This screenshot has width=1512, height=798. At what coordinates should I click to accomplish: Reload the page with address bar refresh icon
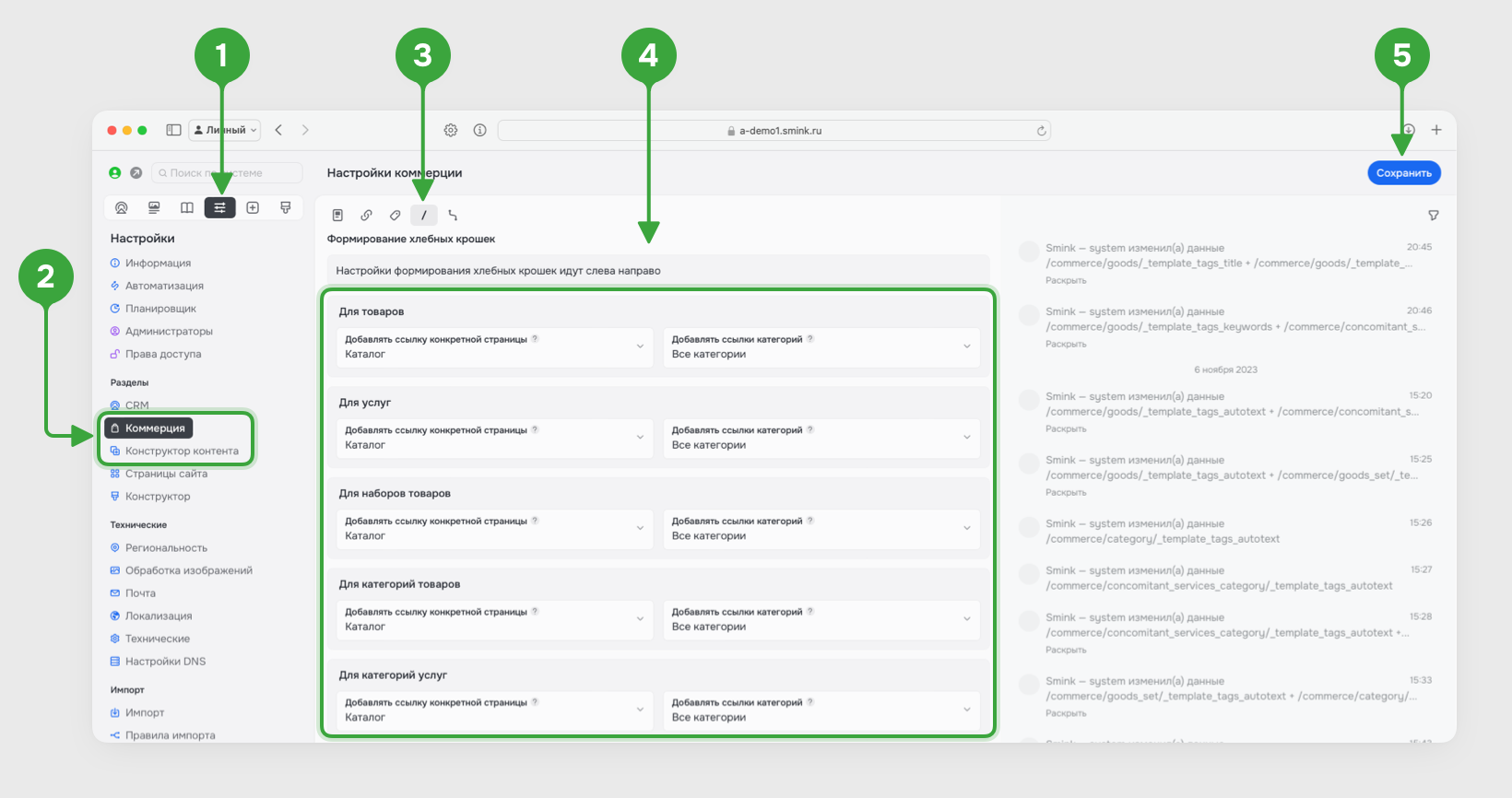(x=1041, y=131)
